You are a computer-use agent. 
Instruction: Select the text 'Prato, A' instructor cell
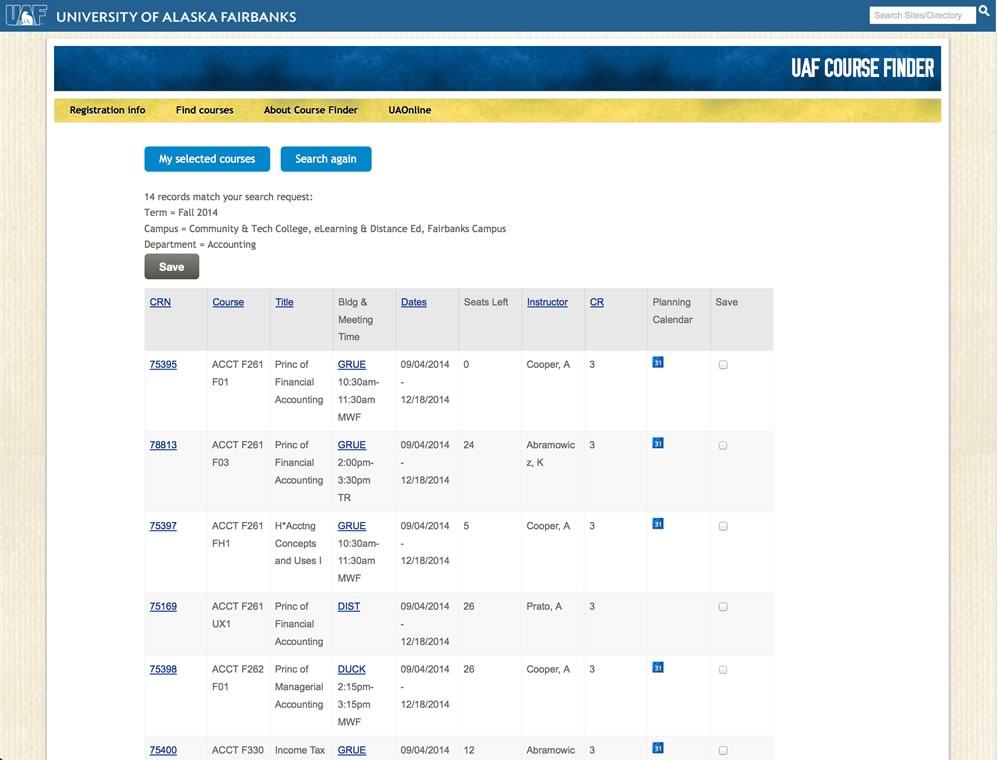pos(544,606)
